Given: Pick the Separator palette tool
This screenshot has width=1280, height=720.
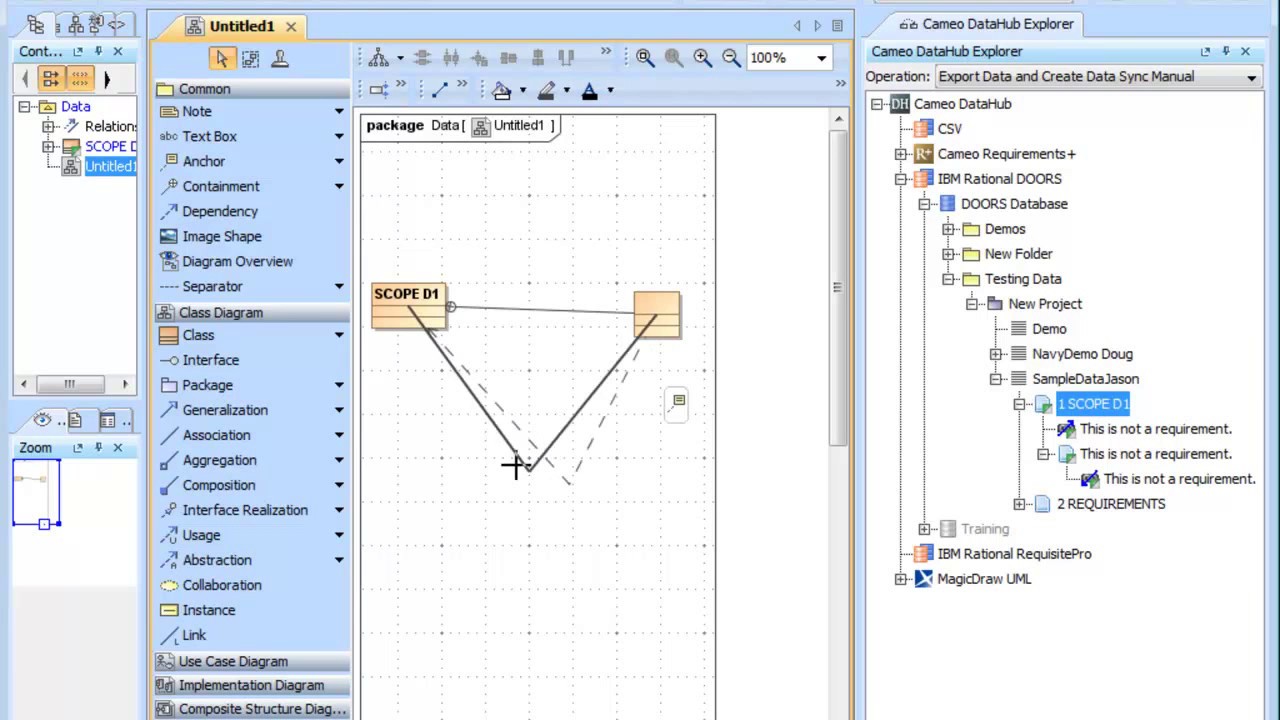Looking at the screenshot, I should (212, 286).
